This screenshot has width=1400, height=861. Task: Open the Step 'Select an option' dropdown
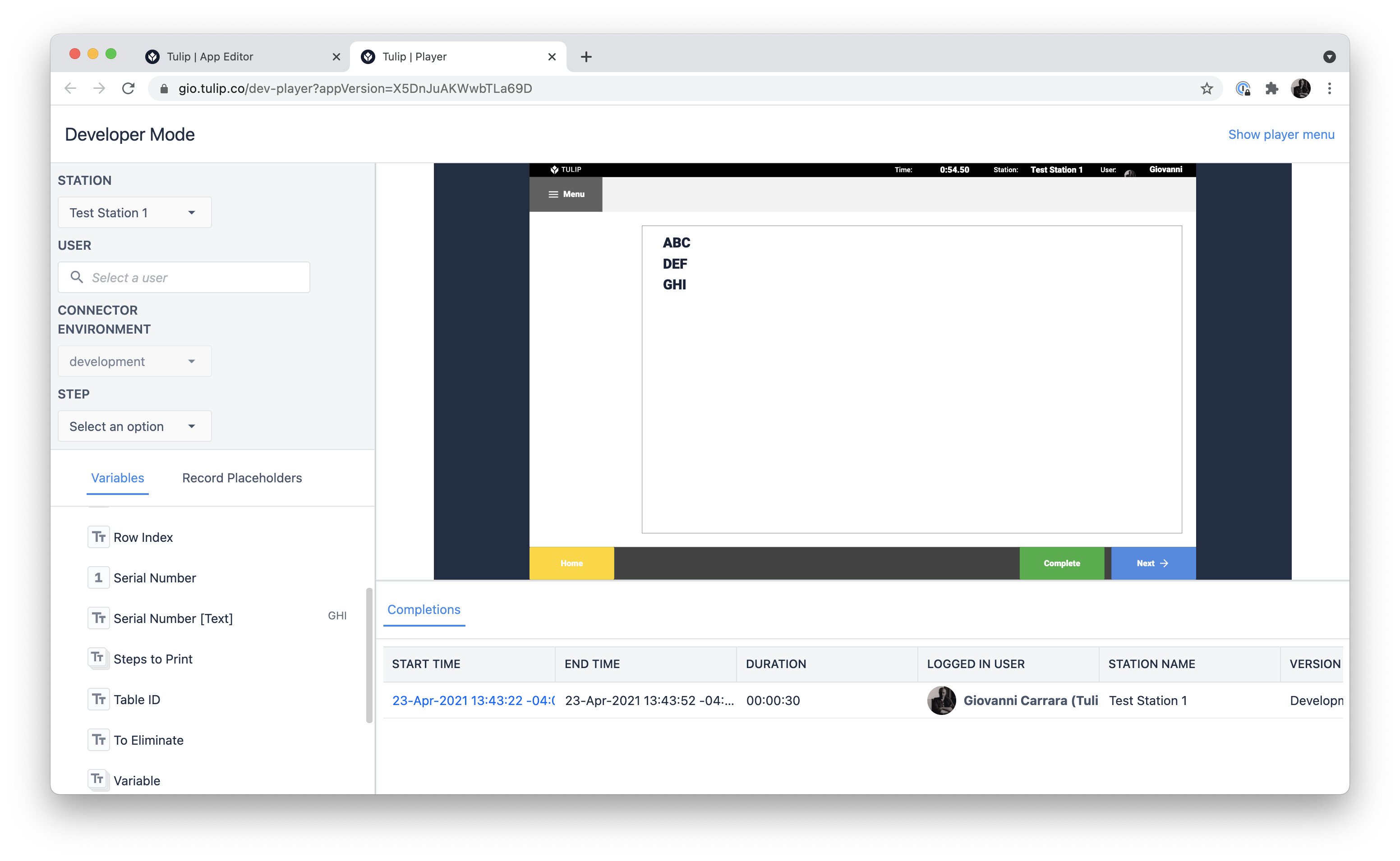134,426
